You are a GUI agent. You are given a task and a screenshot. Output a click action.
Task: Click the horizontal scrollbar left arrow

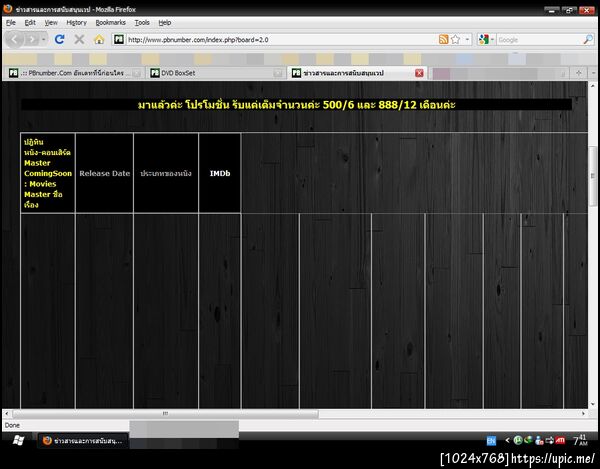(x=7, y=414)
